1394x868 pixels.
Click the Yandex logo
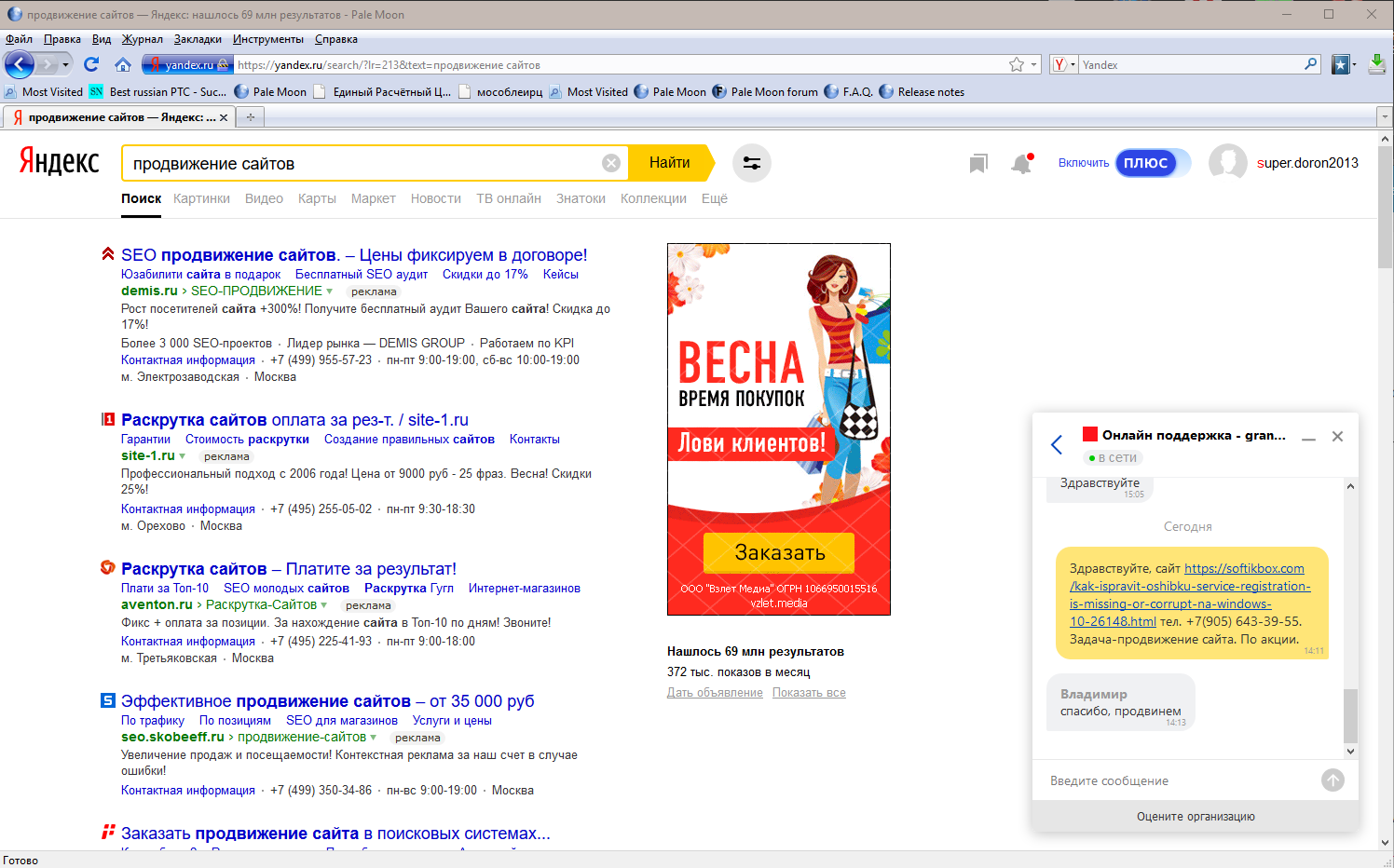[x=59, y=161]
